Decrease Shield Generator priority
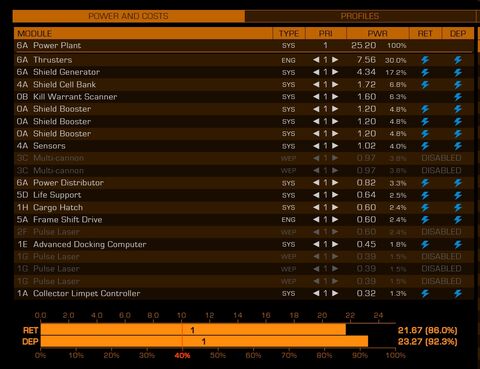480x369 pixels. click(x=316, y=72)
